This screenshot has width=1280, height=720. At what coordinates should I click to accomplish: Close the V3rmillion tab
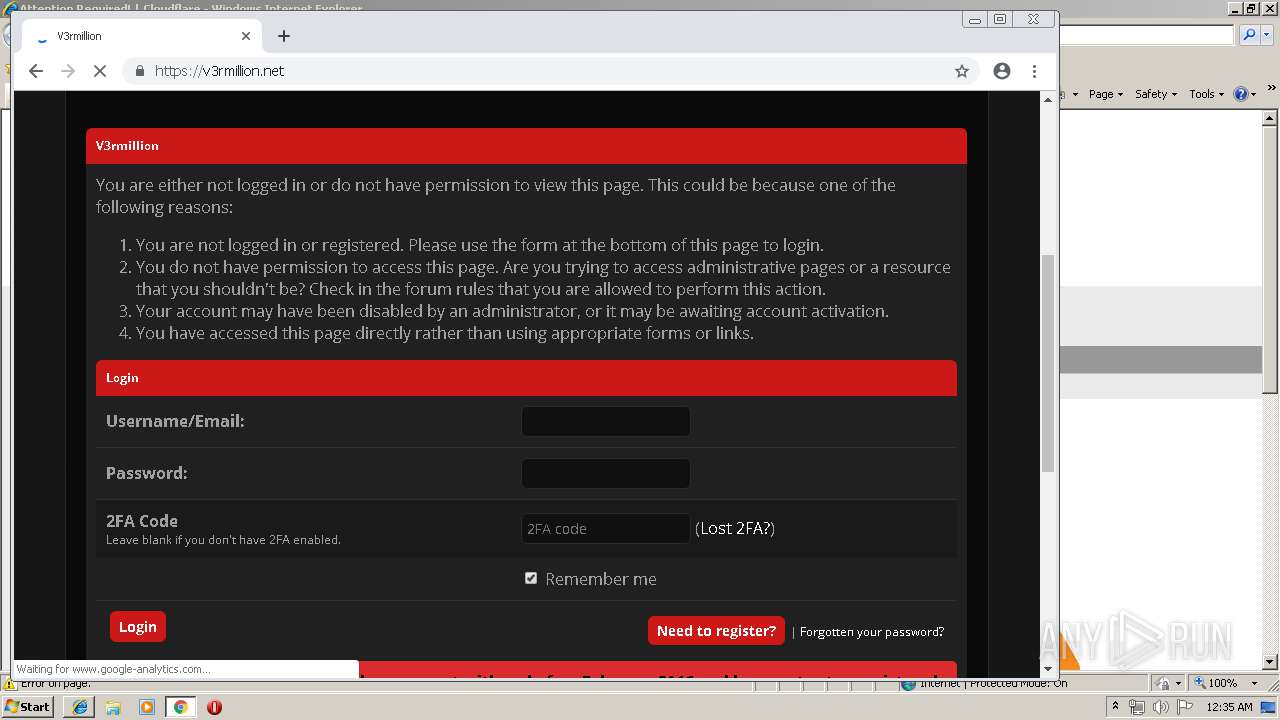[x=246, y=36]
